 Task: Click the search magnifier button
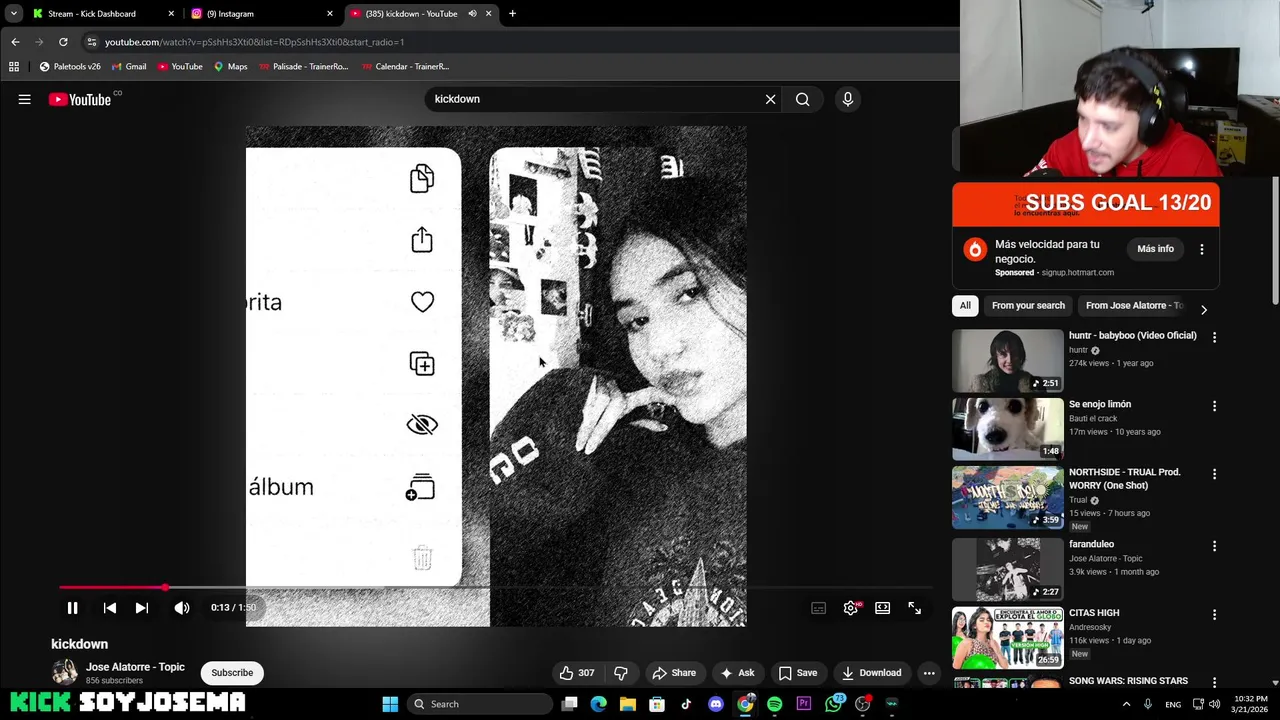802,99
